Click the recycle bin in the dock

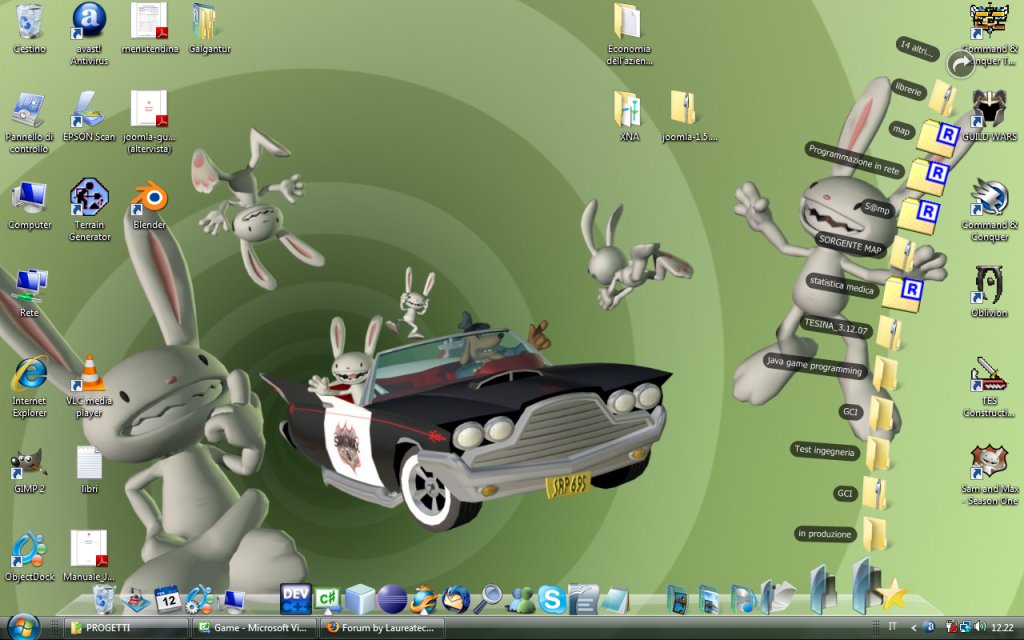pyautogui.click(x=104, y=599)
